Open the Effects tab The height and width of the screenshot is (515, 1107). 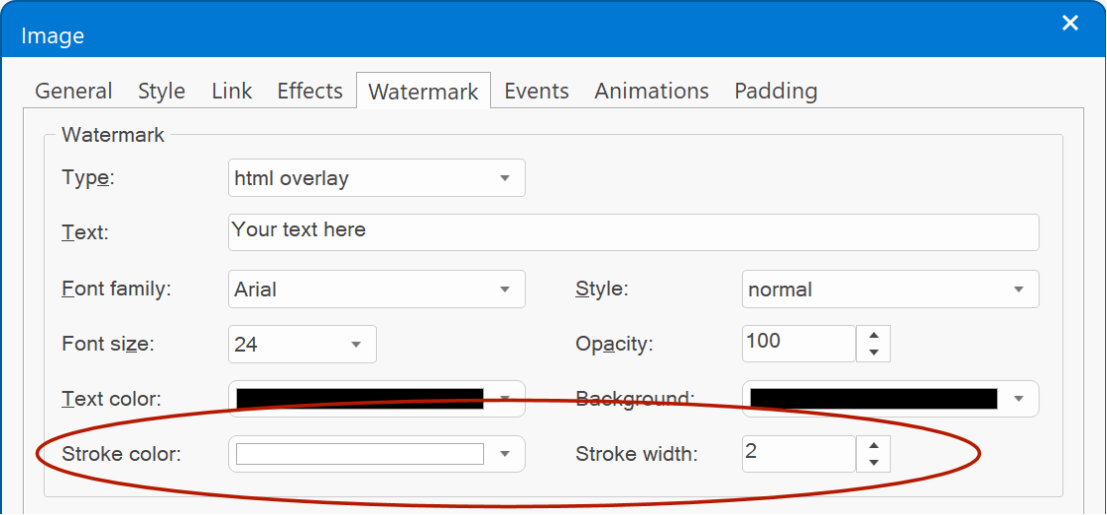310,91
